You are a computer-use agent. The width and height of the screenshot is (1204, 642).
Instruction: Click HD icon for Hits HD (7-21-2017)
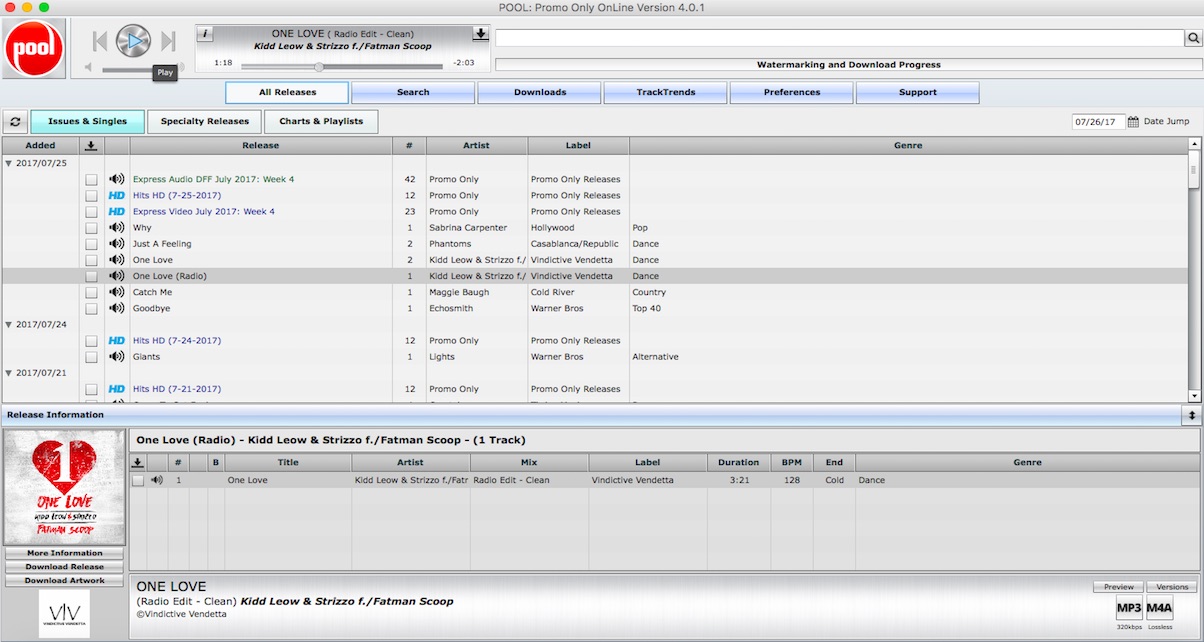coord(117,389)
